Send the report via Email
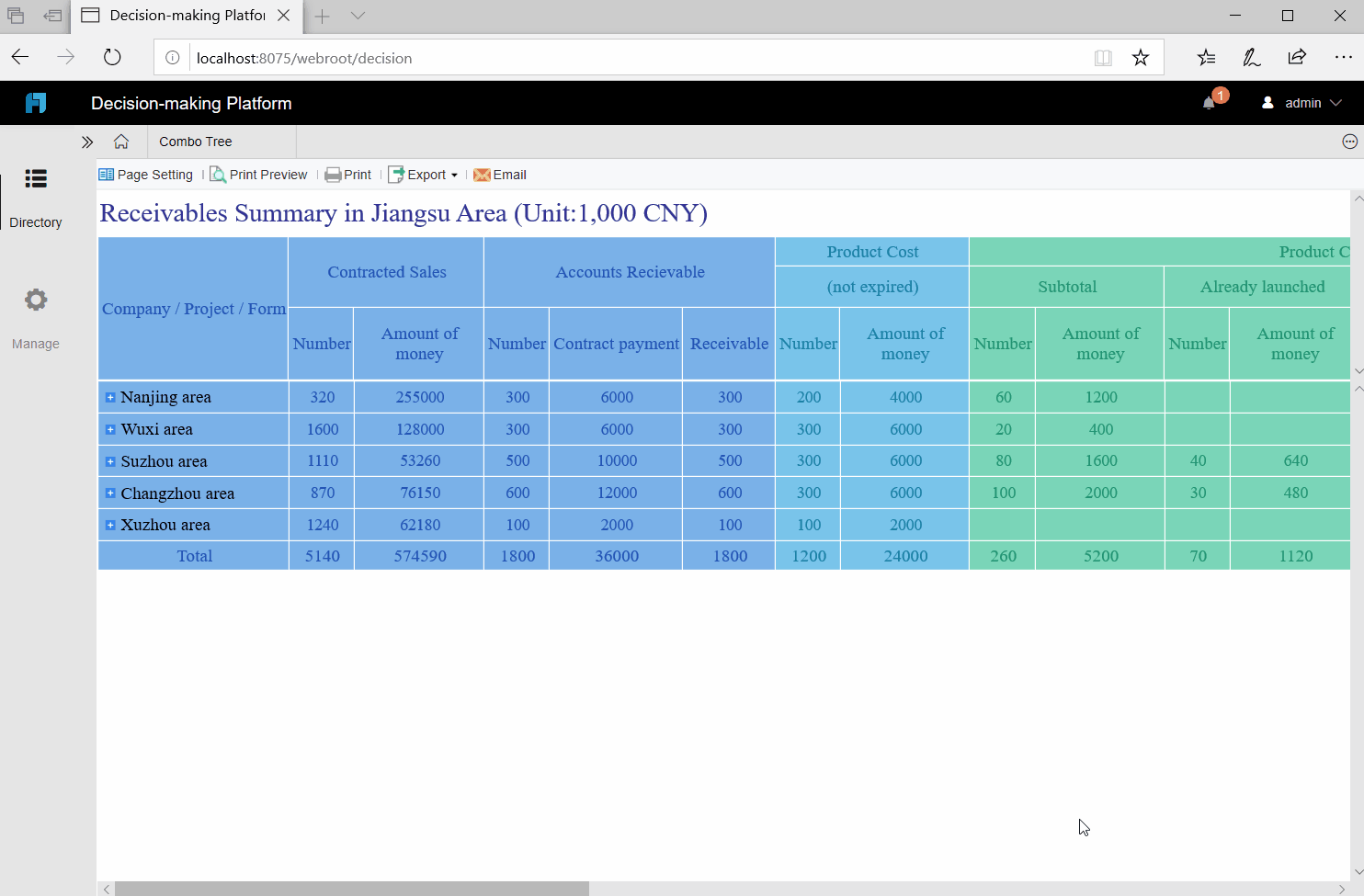Viewport: 1364px width, 896px height. tap(499, 175)
